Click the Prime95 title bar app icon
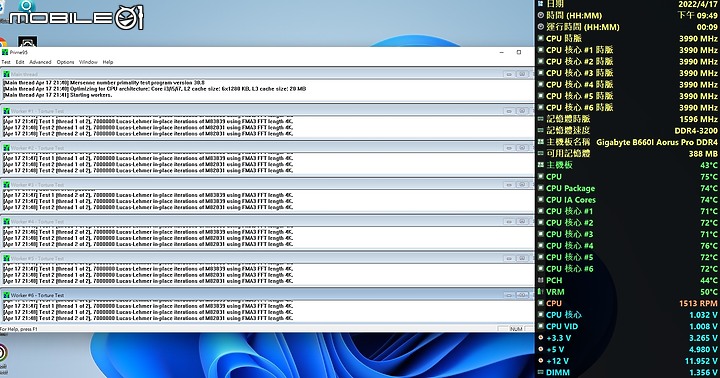 point(5,52)
